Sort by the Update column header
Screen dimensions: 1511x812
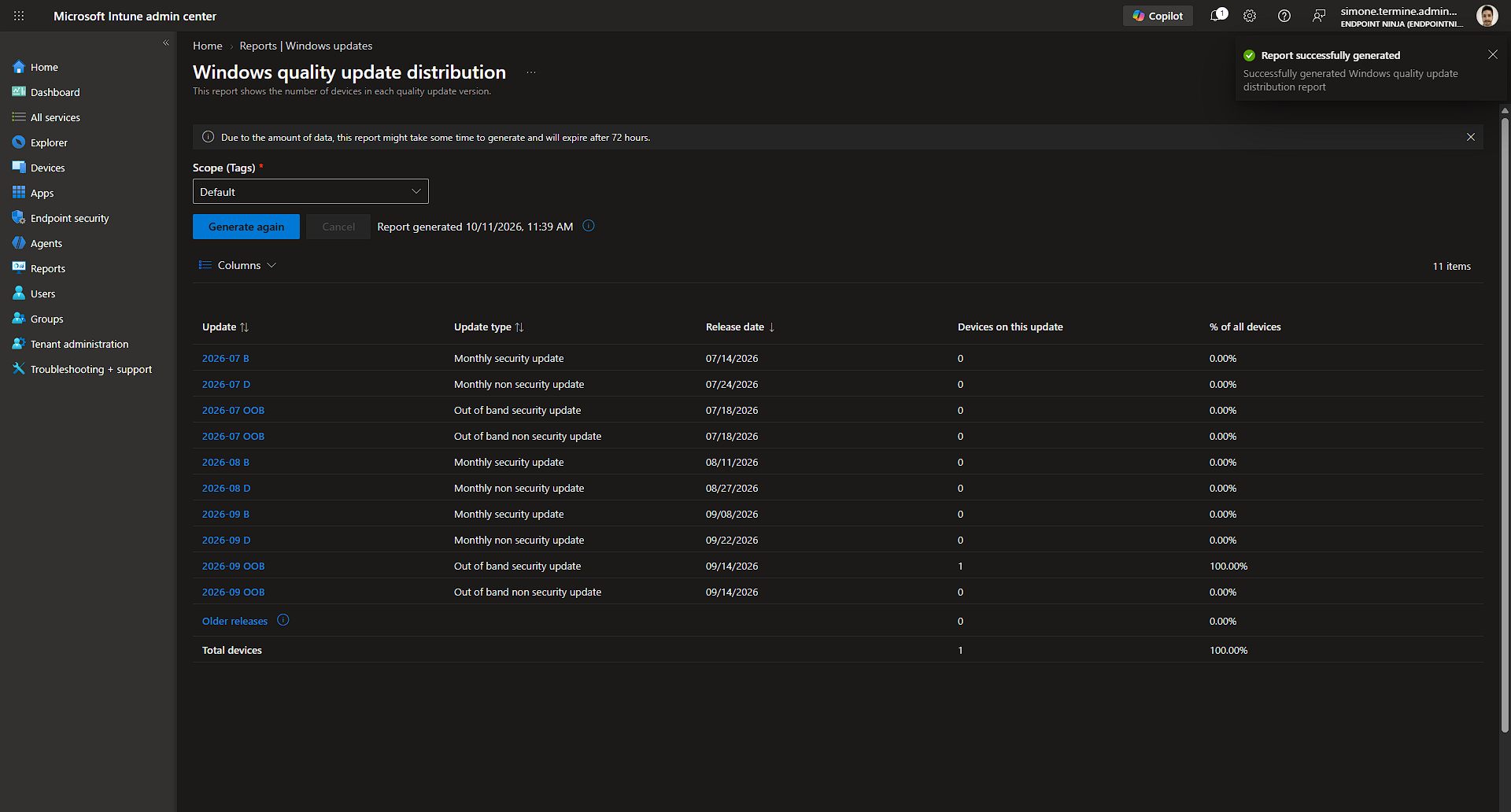click(x=225, y=327)
